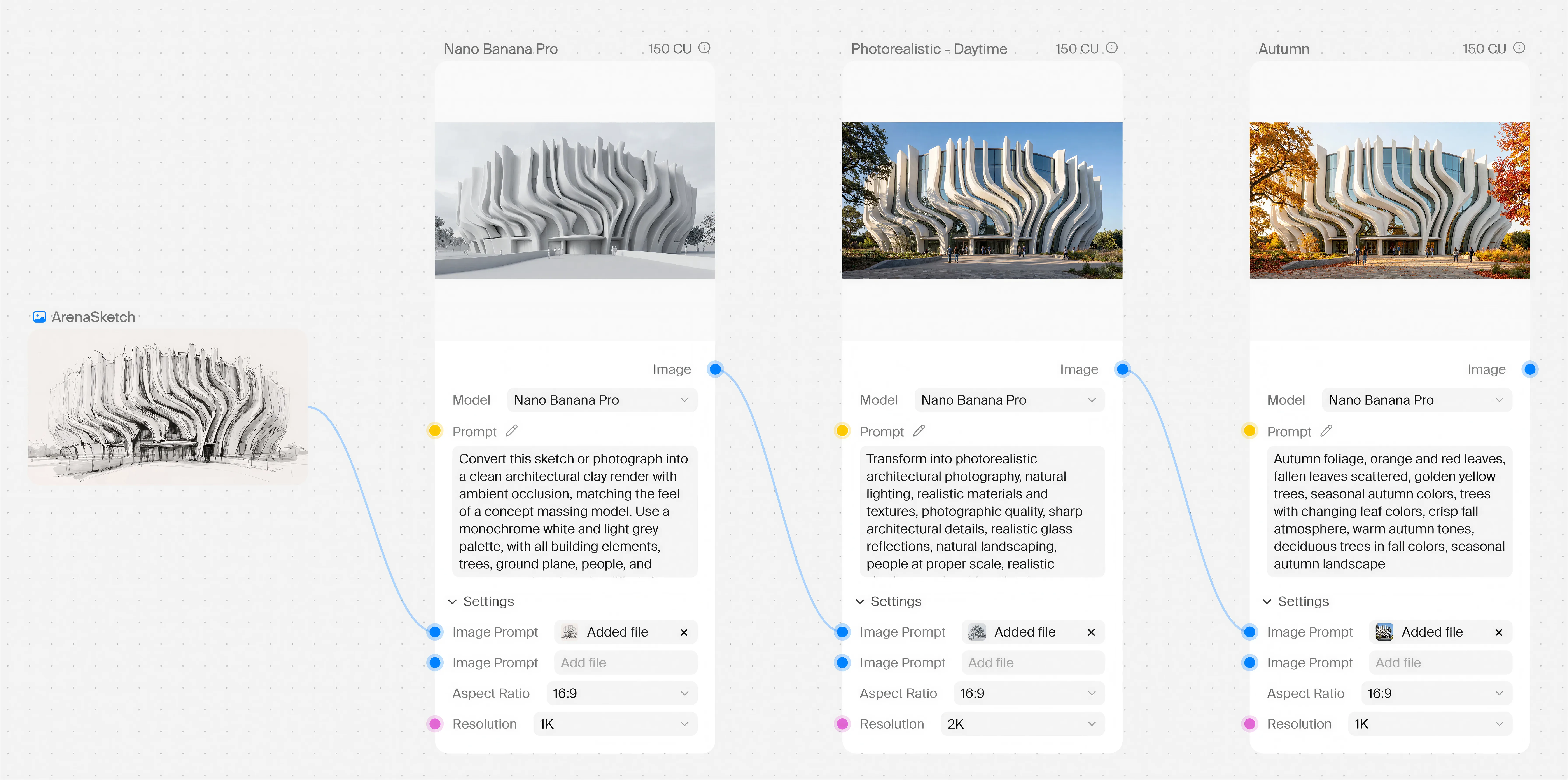Click the info icon on Autumn node

tap(1519, 48)
